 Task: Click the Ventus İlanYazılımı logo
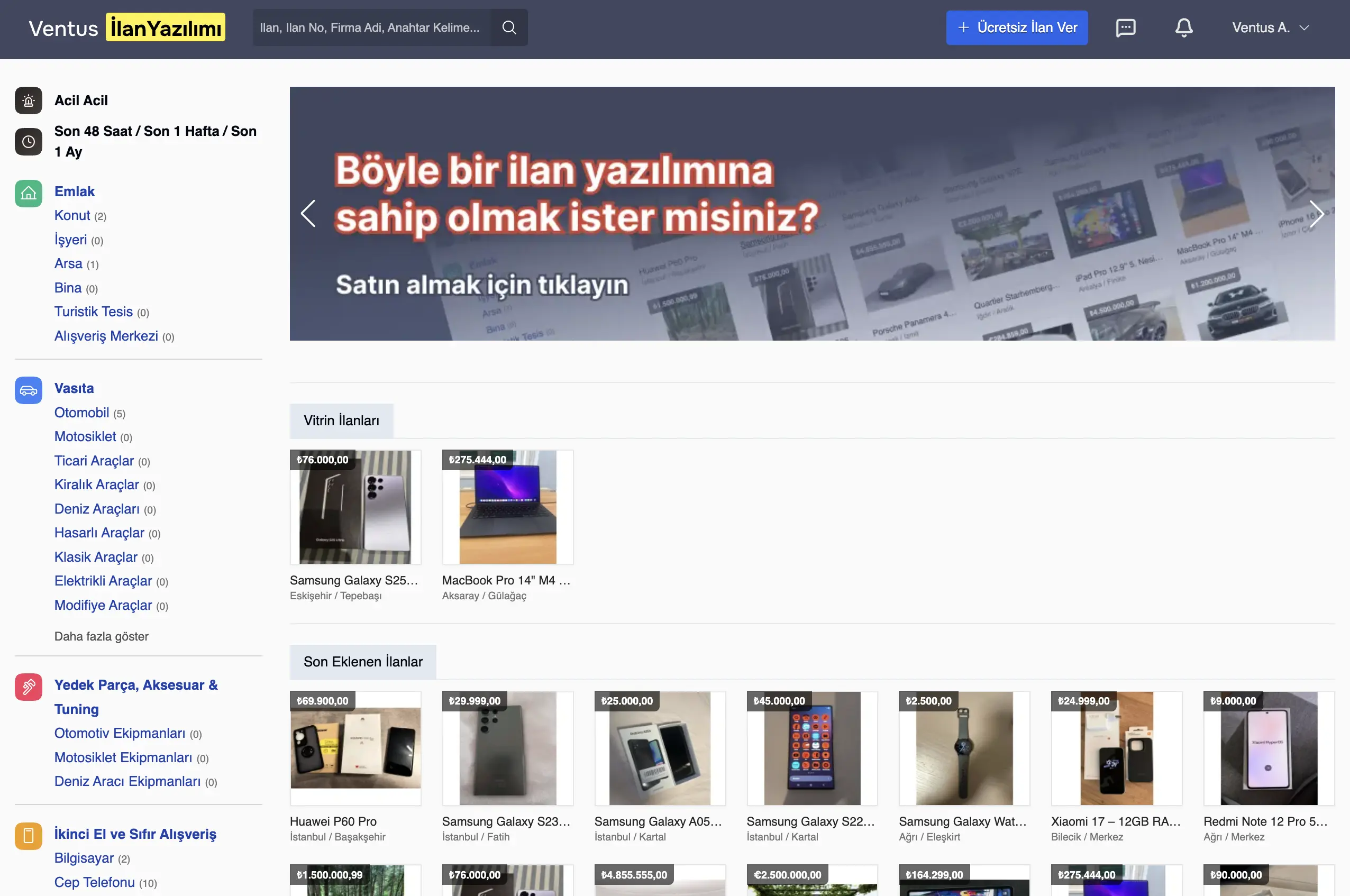(127, 28)
